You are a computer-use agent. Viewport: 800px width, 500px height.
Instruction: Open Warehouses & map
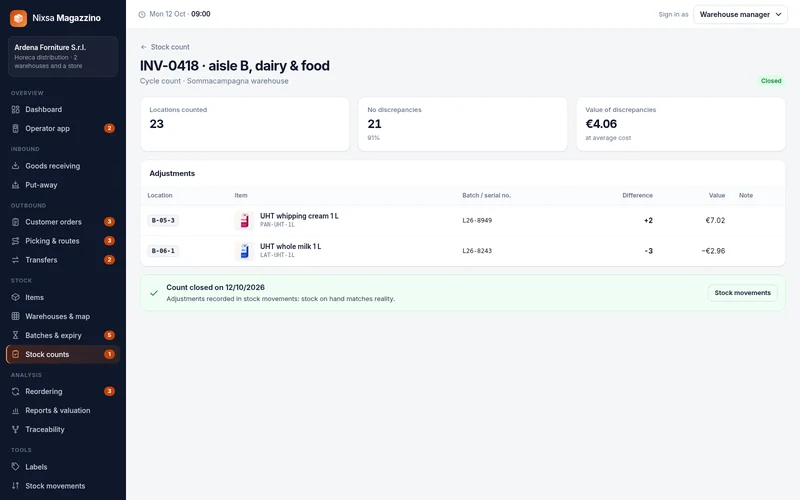pyautogui.click(x=63, y=316)
